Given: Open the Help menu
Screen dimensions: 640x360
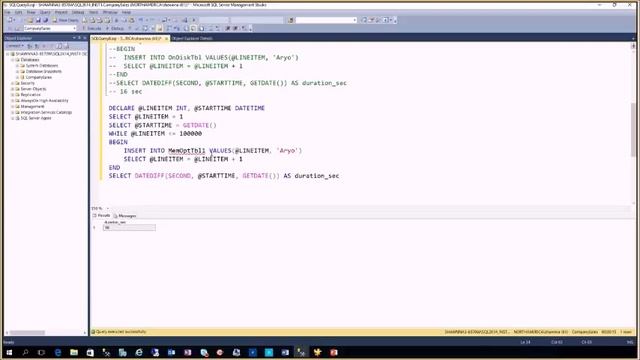Looking at the screenshot, I should pos(127,13).
